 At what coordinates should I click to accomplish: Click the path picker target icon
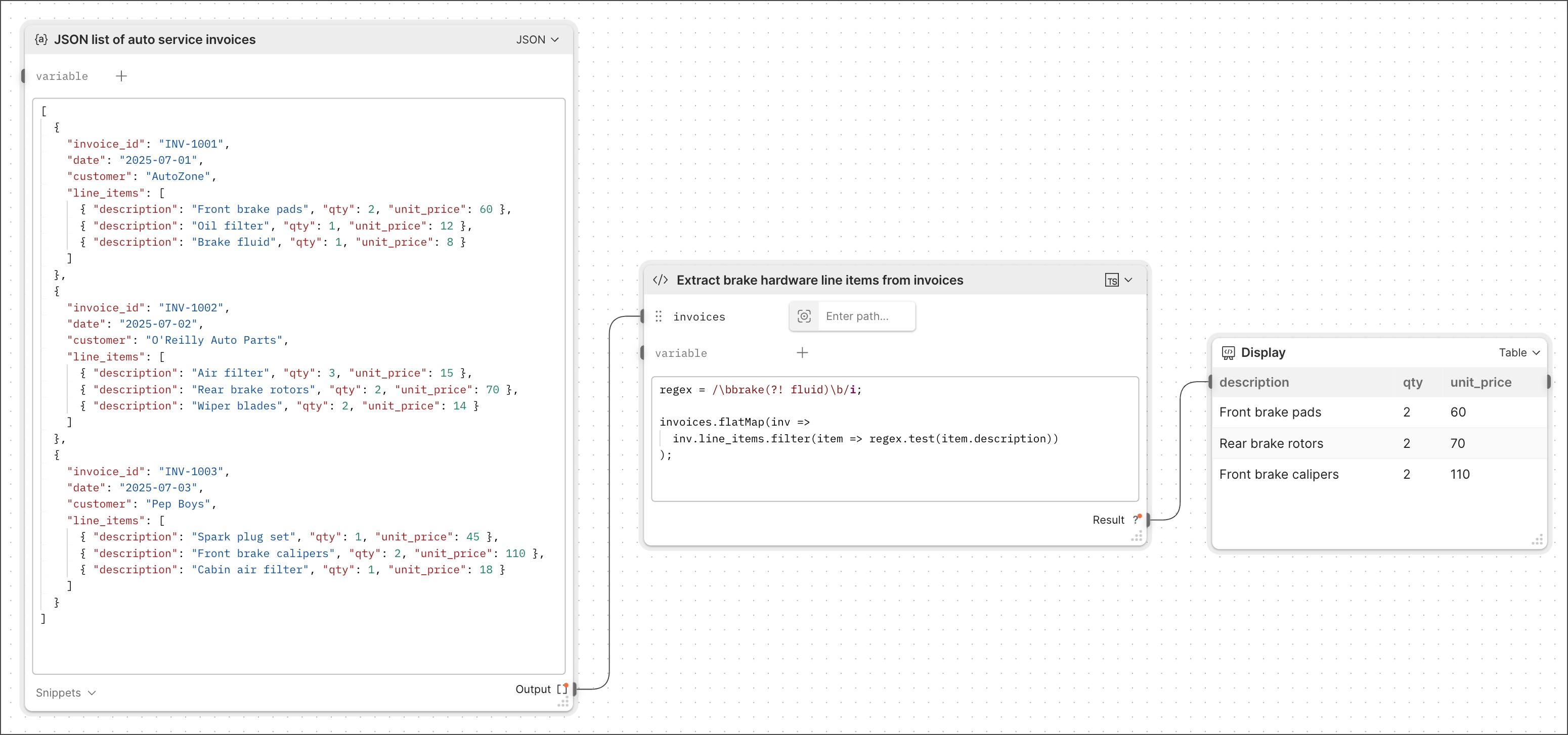point(804,316)
